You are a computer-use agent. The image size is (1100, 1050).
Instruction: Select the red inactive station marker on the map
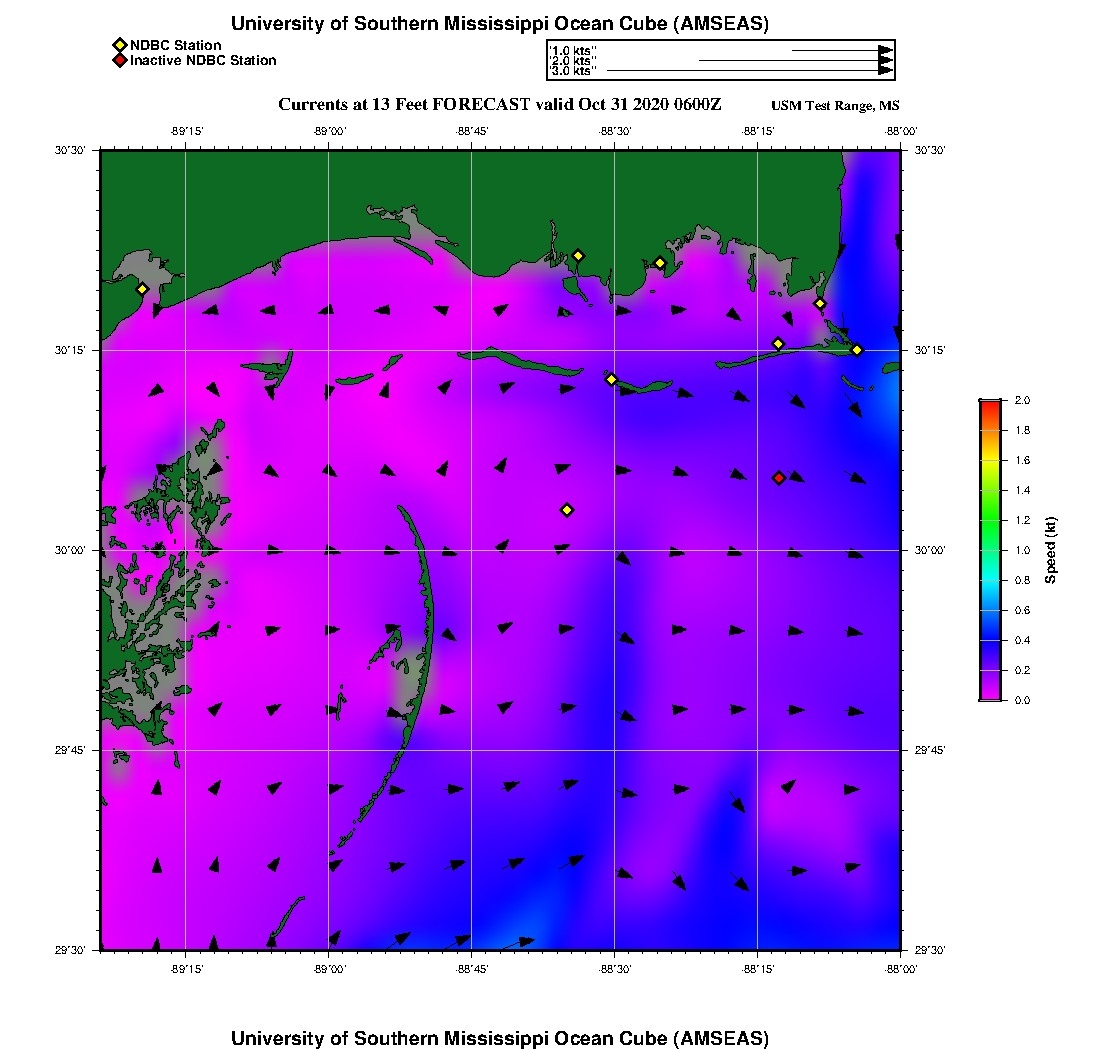779,478
